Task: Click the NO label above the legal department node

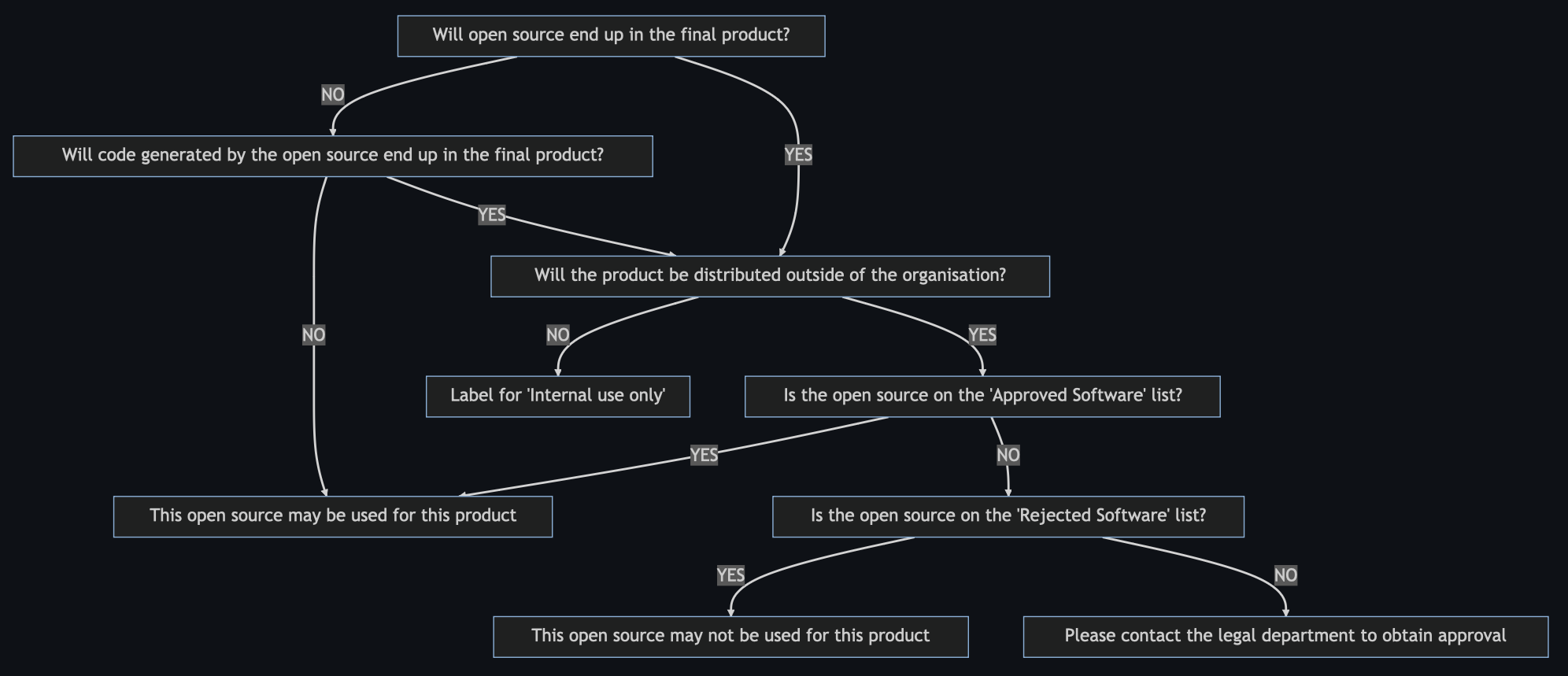Action: [x=1285, y=576]
